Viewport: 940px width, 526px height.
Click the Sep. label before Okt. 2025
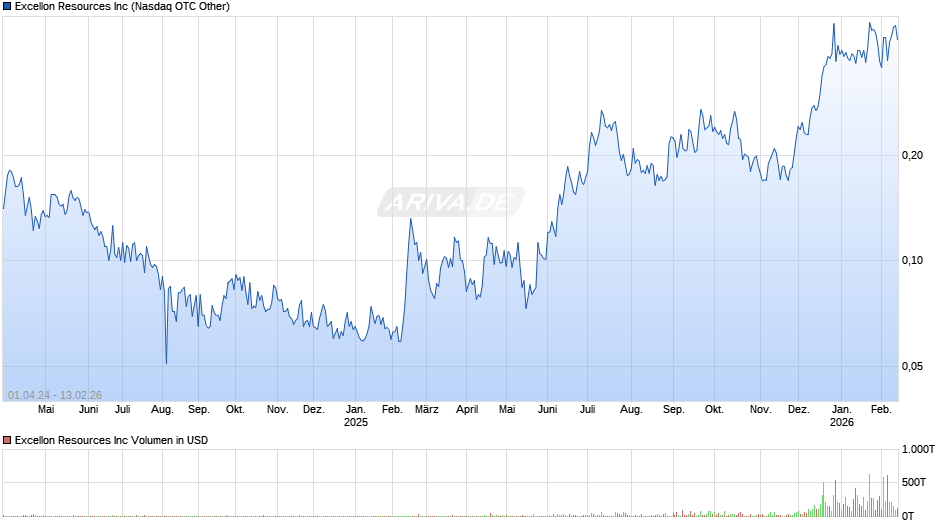point(673,409)
